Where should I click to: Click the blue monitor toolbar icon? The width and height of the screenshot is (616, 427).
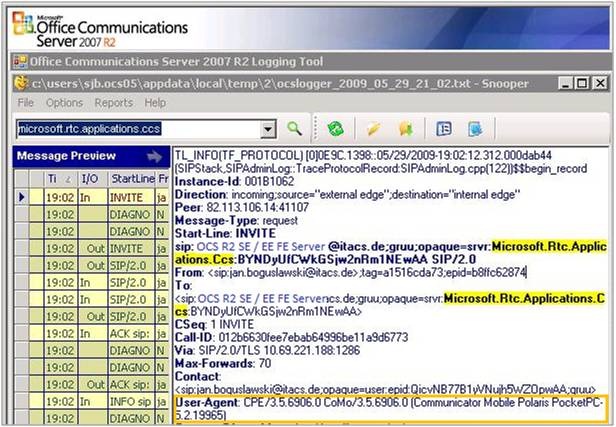(475, 129)
